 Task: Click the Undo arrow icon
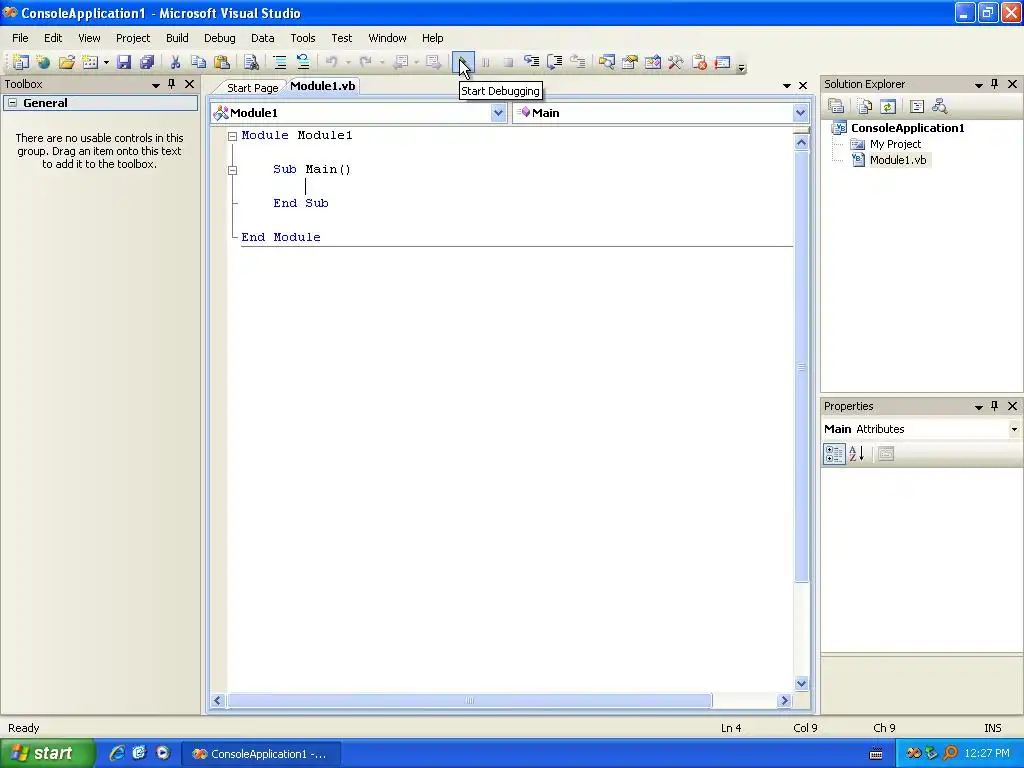[x=332, y=62]
